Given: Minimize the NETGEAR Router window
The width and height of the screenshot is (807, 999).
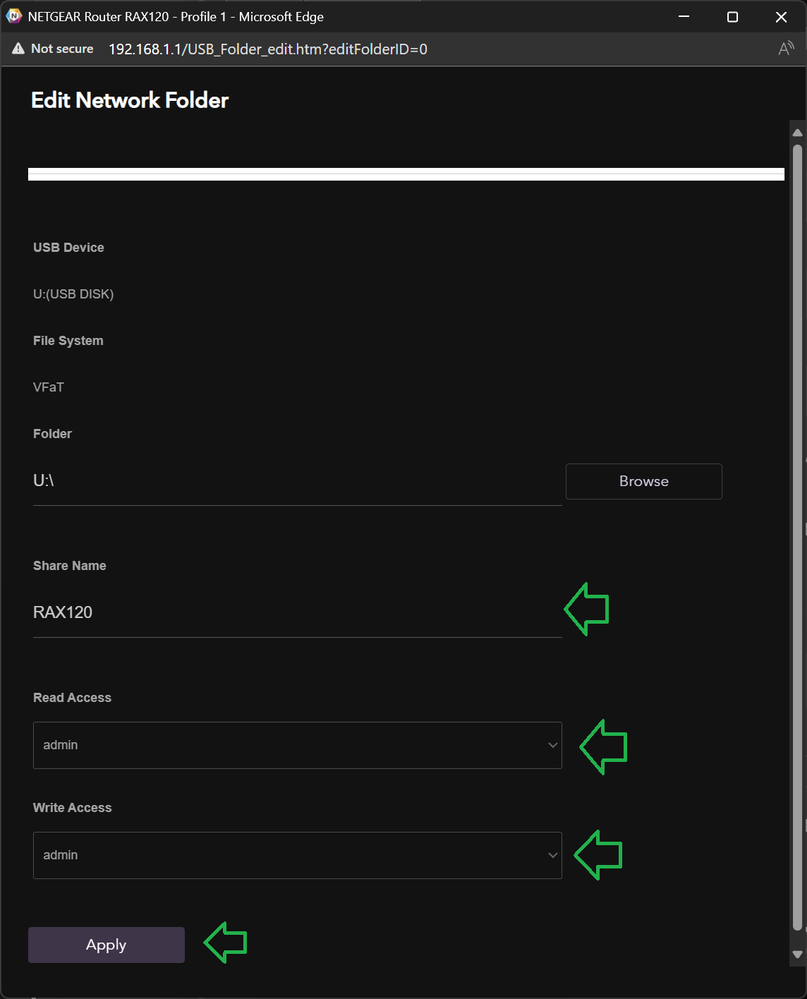Looking at the screenshot, I should [684, 17].
